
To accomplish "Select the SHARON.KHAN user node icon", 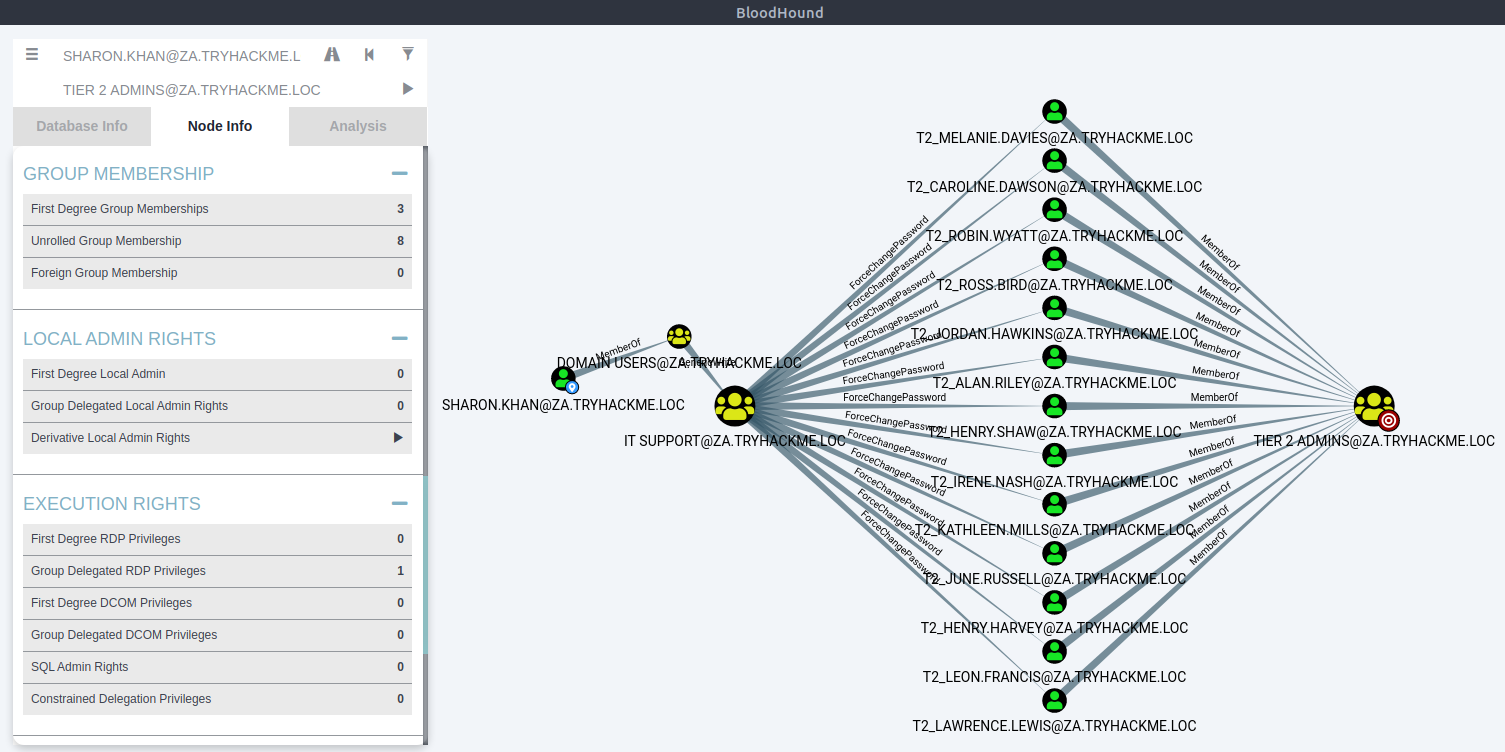I will coord(564,379).
